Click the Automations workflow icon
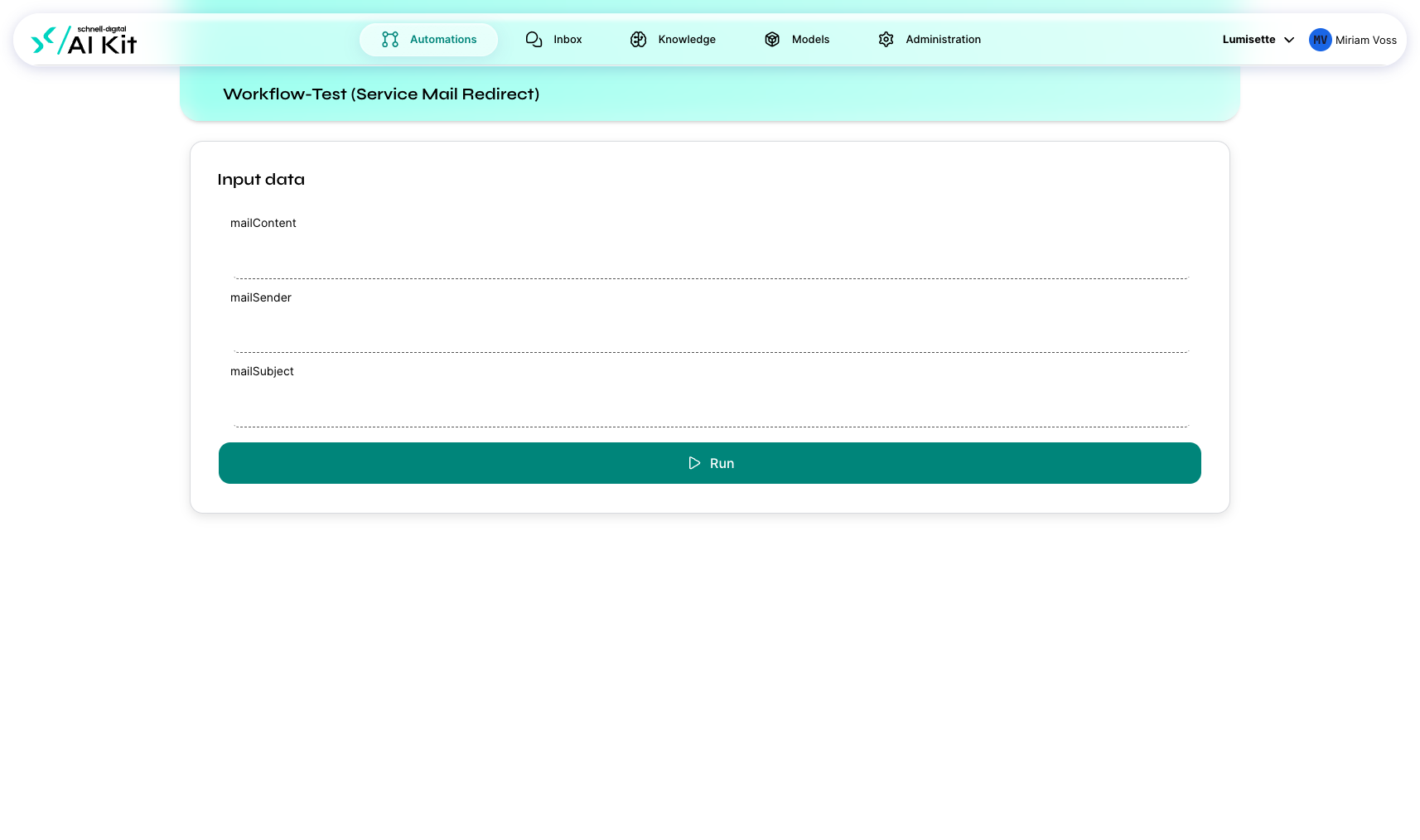 click(390, 40)
